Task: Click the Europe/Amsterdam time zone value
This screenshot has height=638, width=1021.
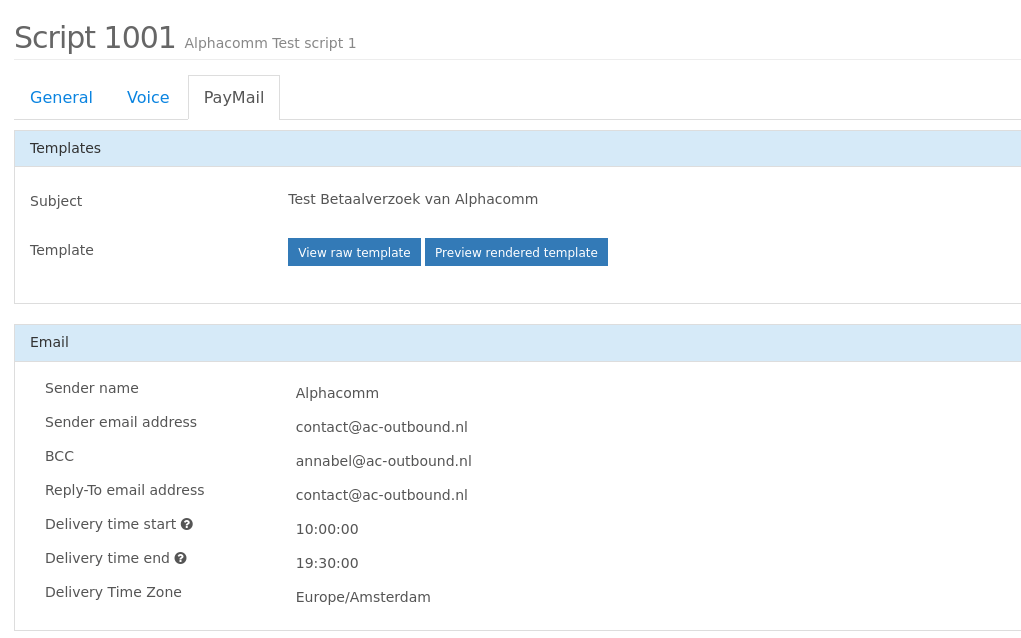Action: tap(363, 597)
